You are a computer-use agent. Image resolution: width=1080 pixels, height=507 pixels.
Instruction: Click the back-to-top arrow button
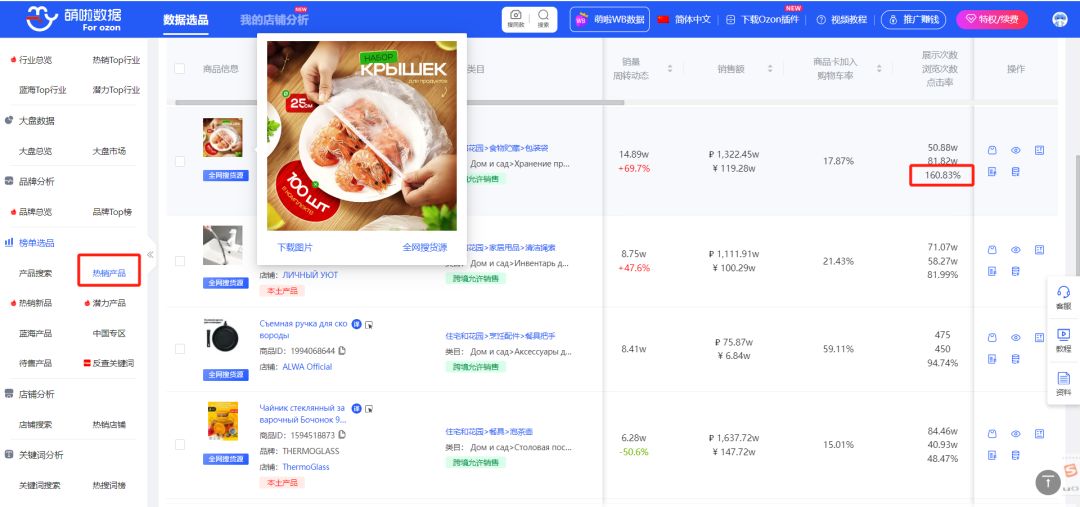click(1048, 482)
